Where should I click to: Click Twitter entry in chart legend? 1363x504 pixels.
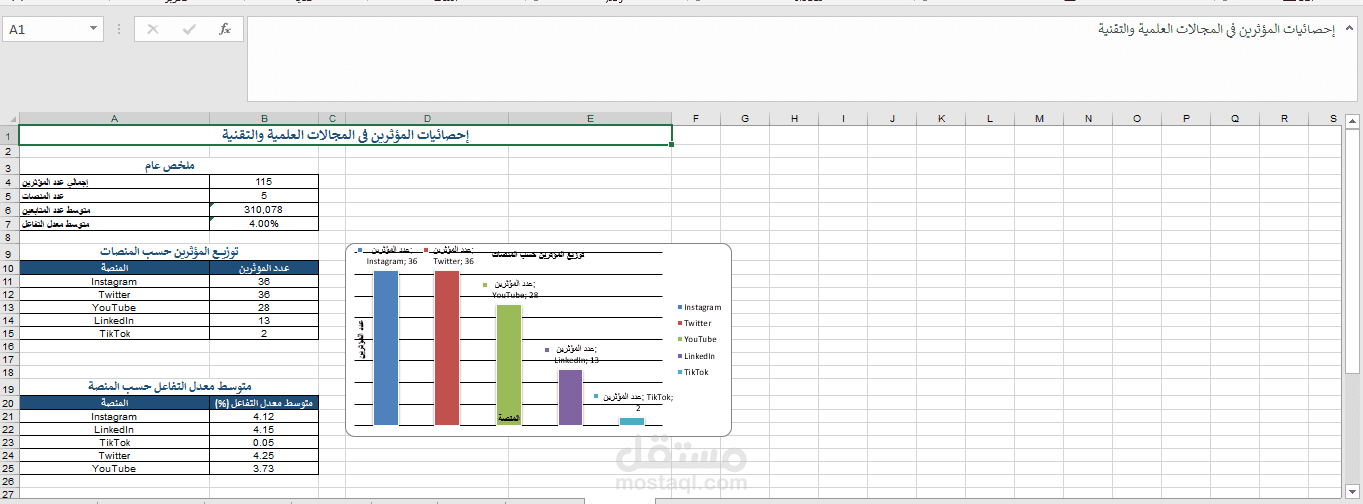click(695, 323)
